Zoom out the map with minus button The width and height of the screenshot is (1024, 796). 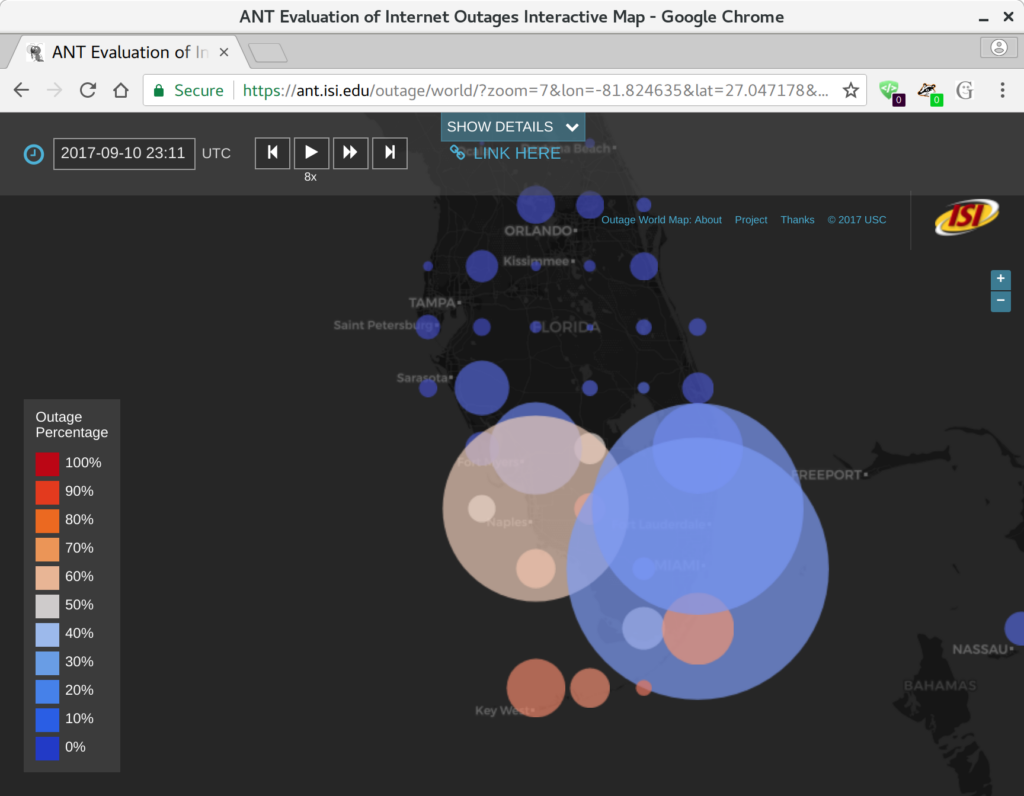click(1000, 301)
